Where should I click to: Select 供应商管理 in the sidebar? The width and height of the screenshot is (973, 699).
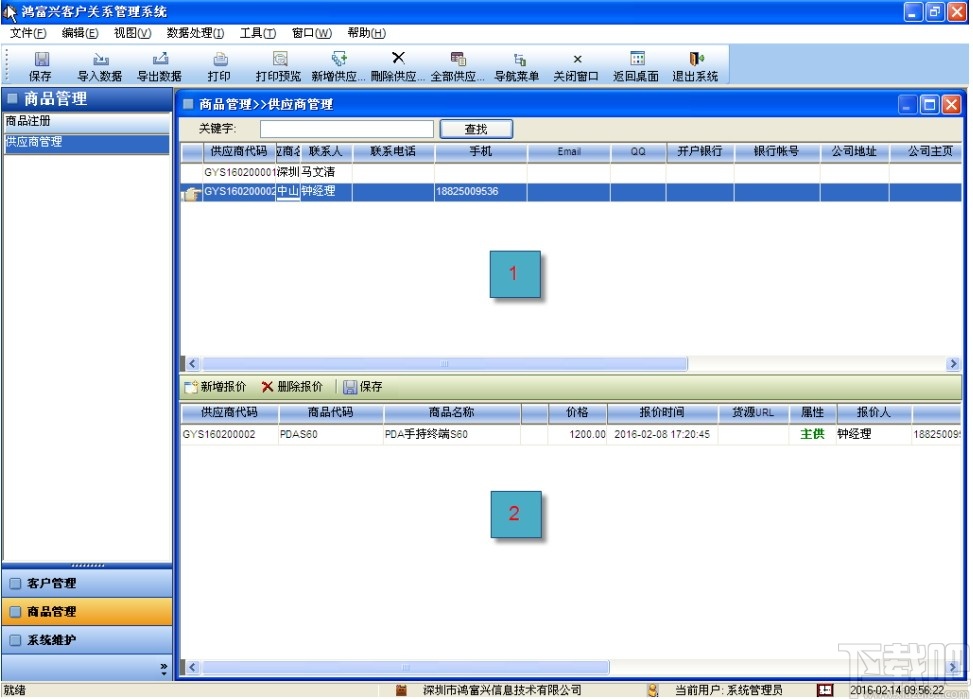(87, 143)
